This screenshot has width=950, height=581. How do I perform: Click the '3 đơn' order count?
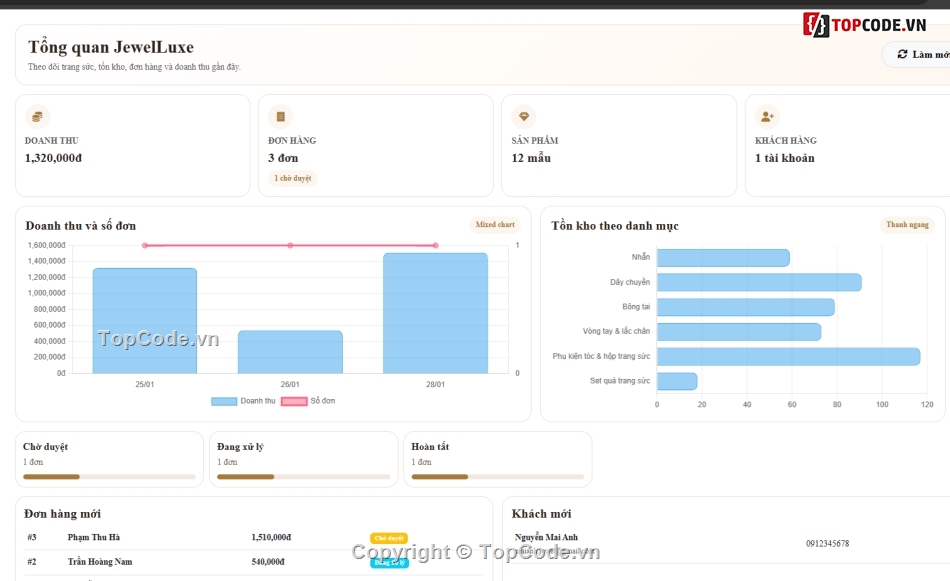283,158
